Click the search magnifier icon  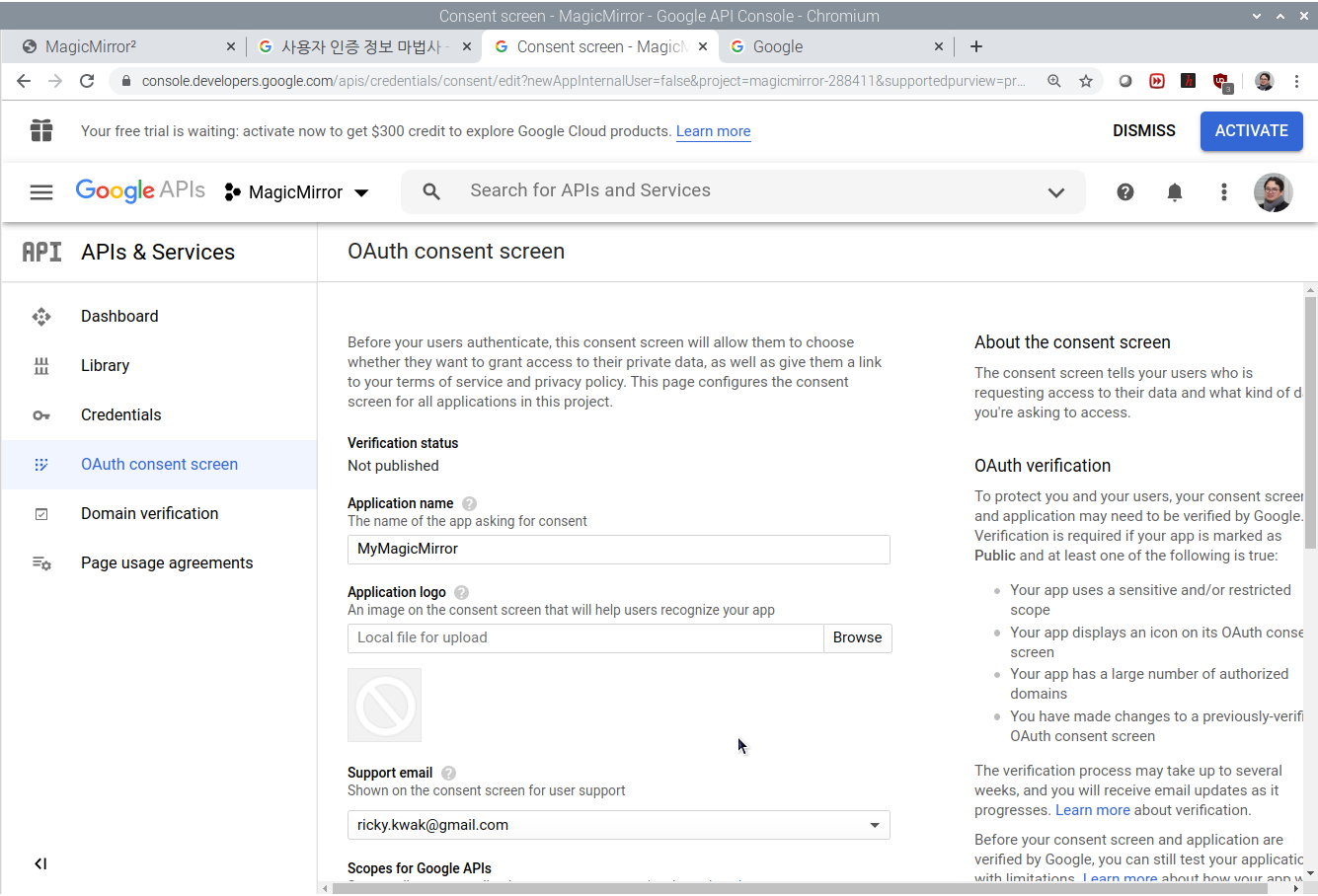pos(431,191)
